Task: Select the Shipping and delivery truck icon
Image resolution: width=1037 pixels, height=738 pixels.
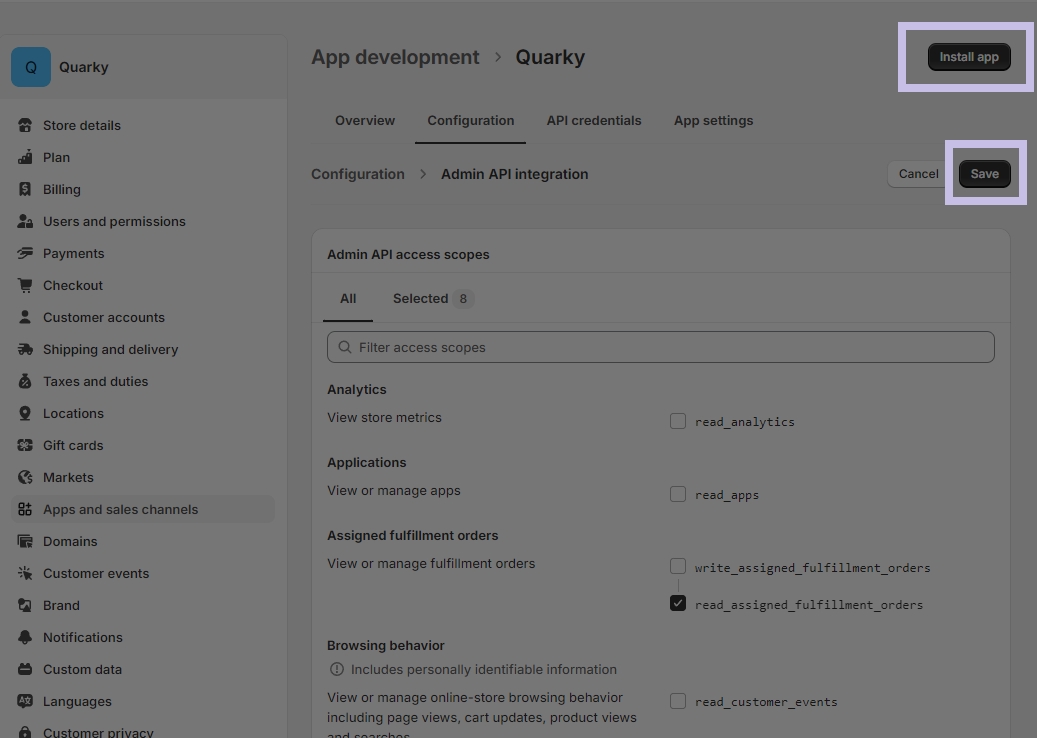Action: coord(25,349)
